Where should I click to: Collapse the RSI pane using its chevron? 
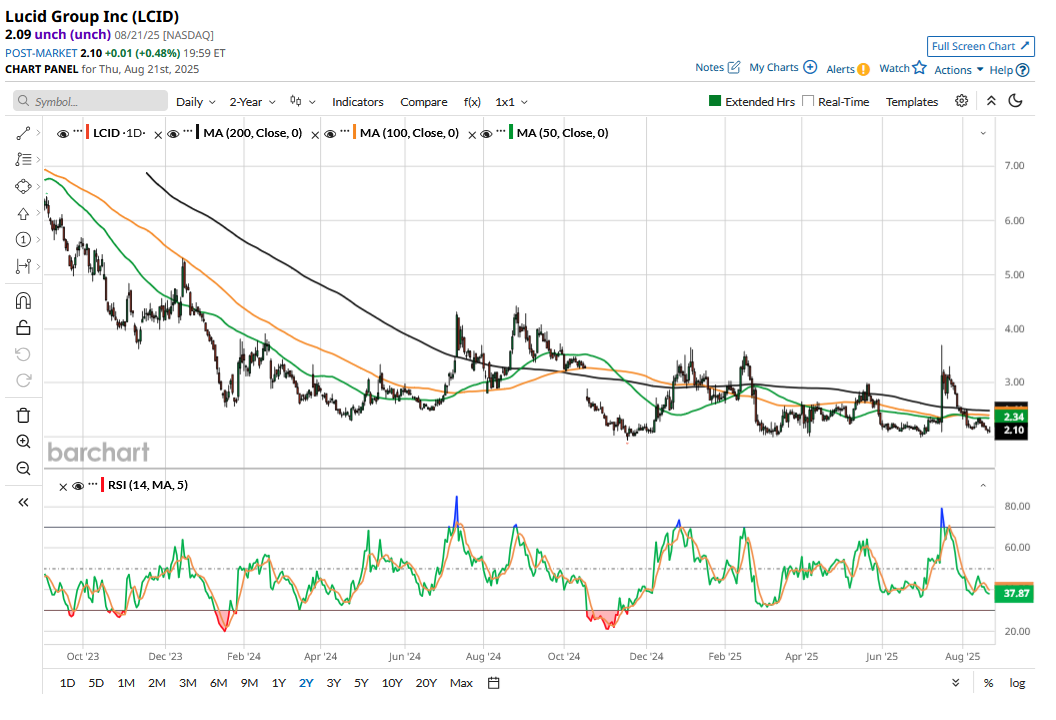pos(983,486)
